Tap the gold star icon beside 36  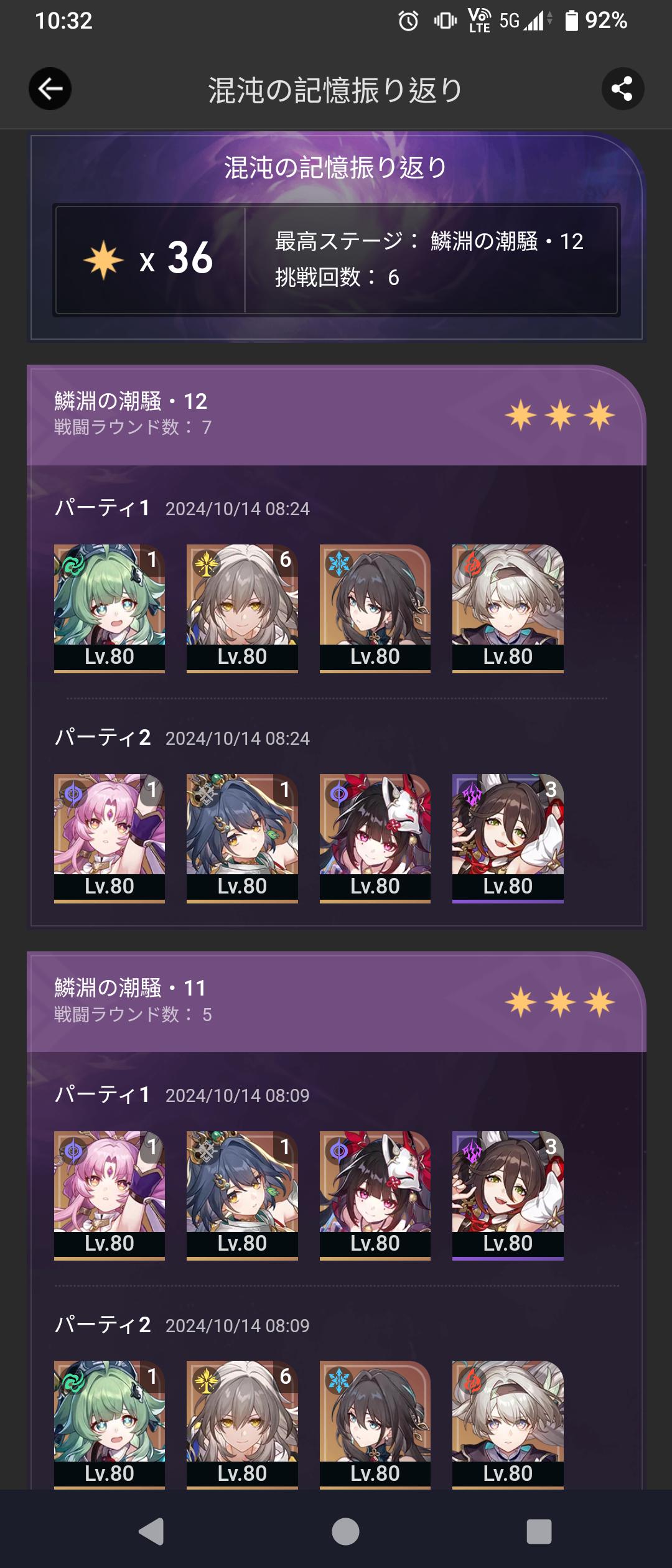103,259
